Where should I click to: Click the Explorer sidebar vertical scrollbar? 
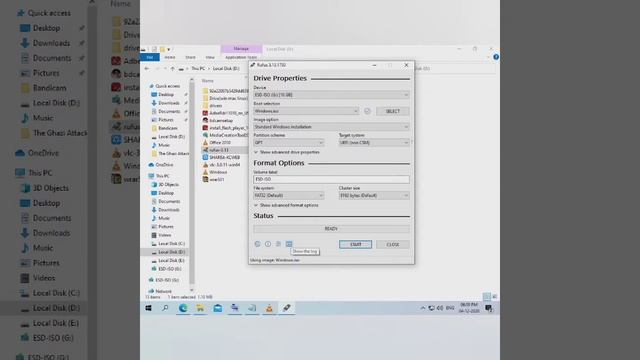coord(192,184)
